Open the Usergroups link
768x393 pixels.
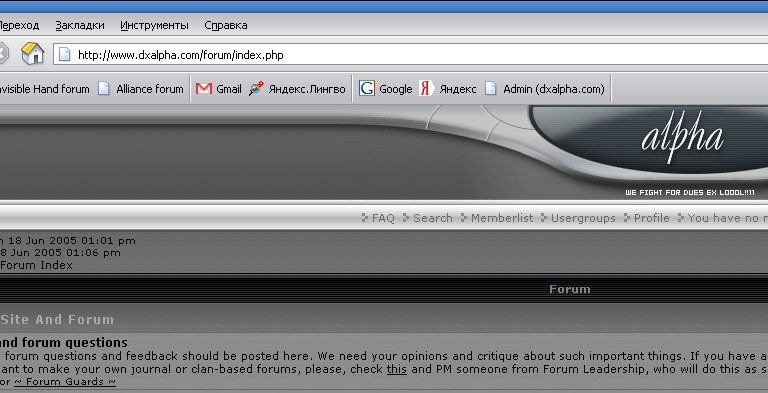[583, 218]
